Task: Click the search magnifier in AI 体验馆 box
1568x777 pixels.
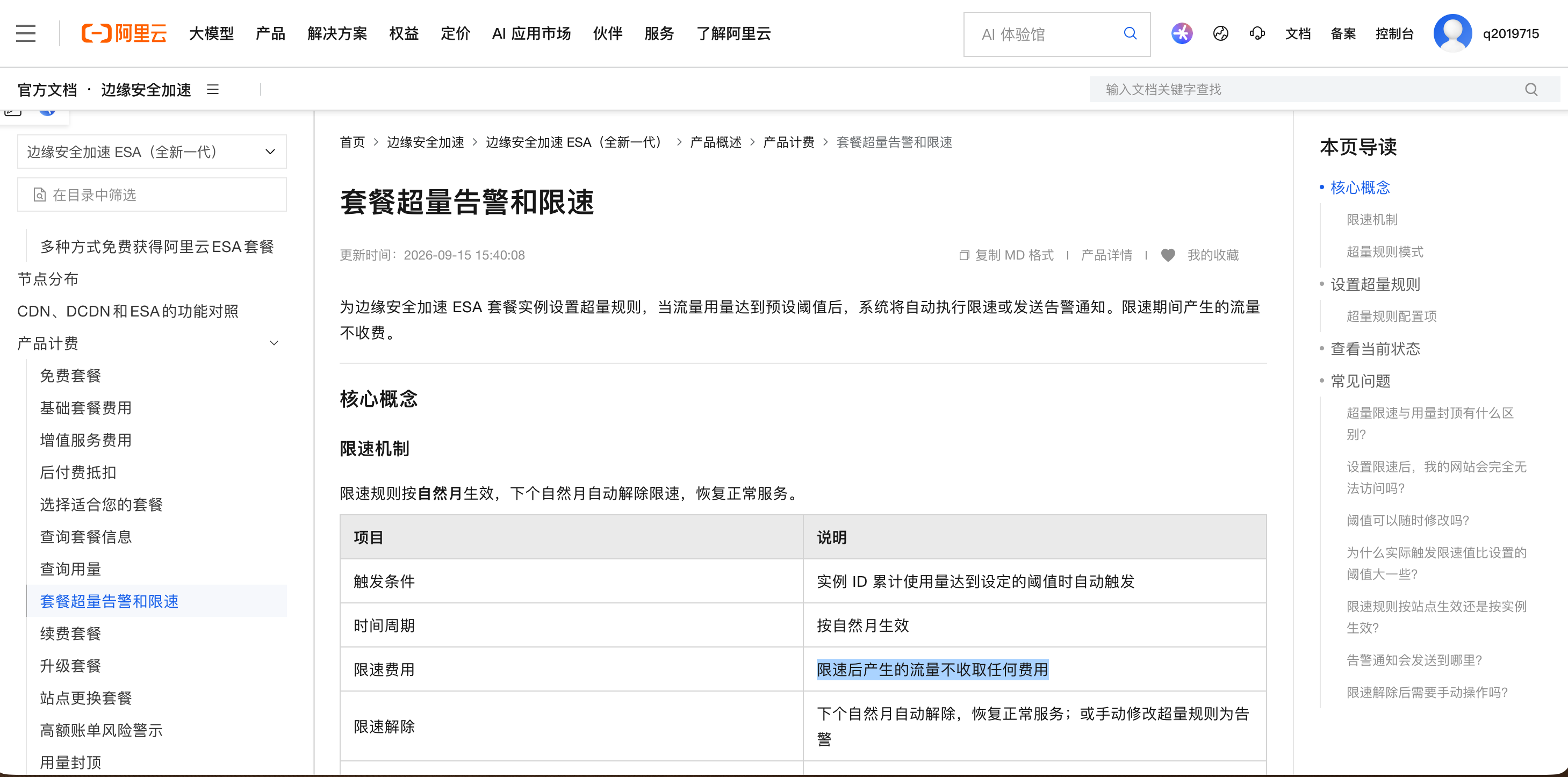Action: pos(1130,33)
